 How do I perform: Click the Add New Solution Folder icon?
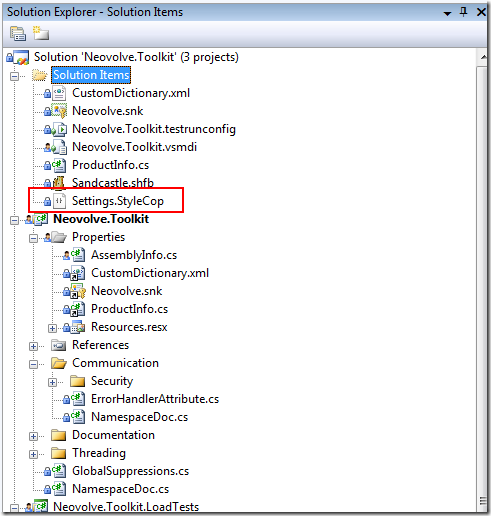(41, 33)
